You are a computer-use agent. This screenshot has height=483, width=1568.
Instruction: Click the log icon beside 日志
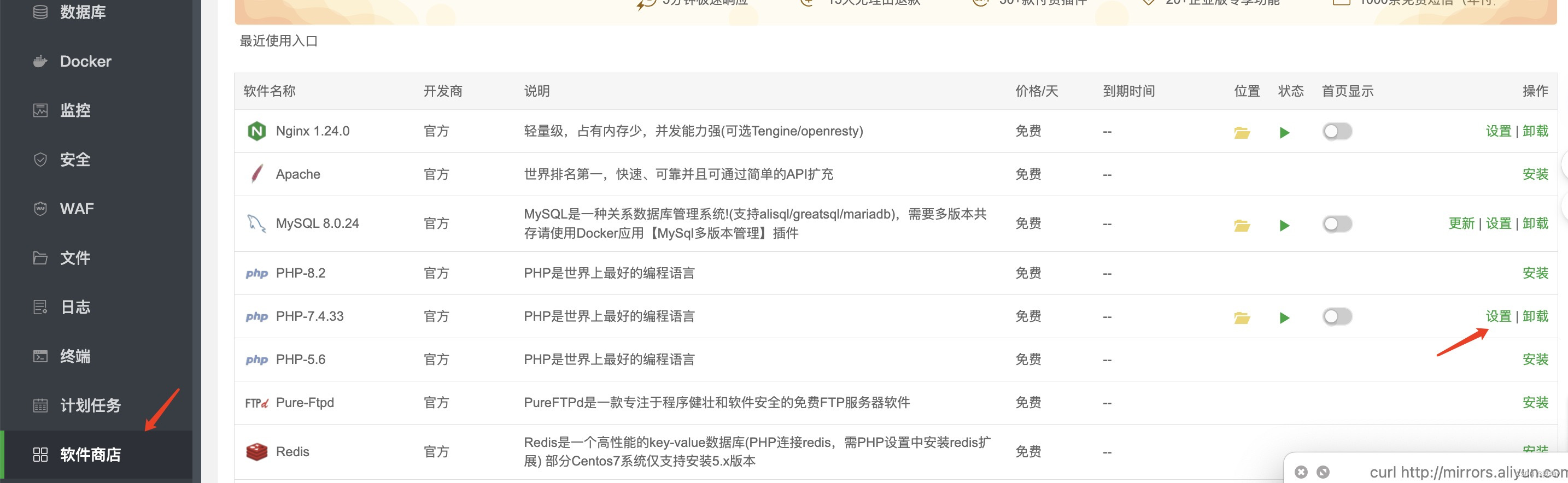pyautogui.click(x=40, y=307)
